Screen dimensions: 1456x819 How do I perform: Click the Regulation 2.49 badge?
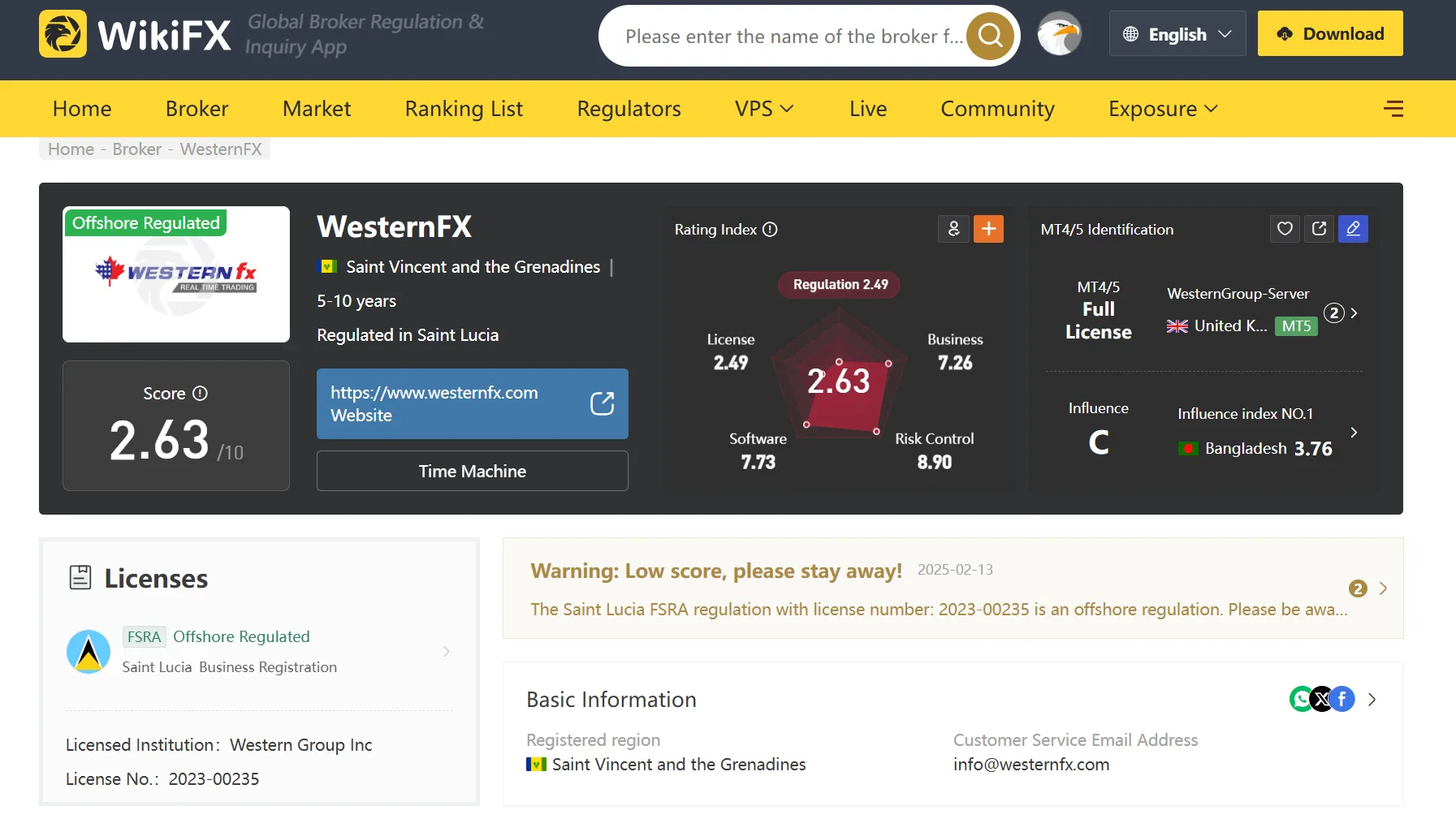(x=840, y=285)
